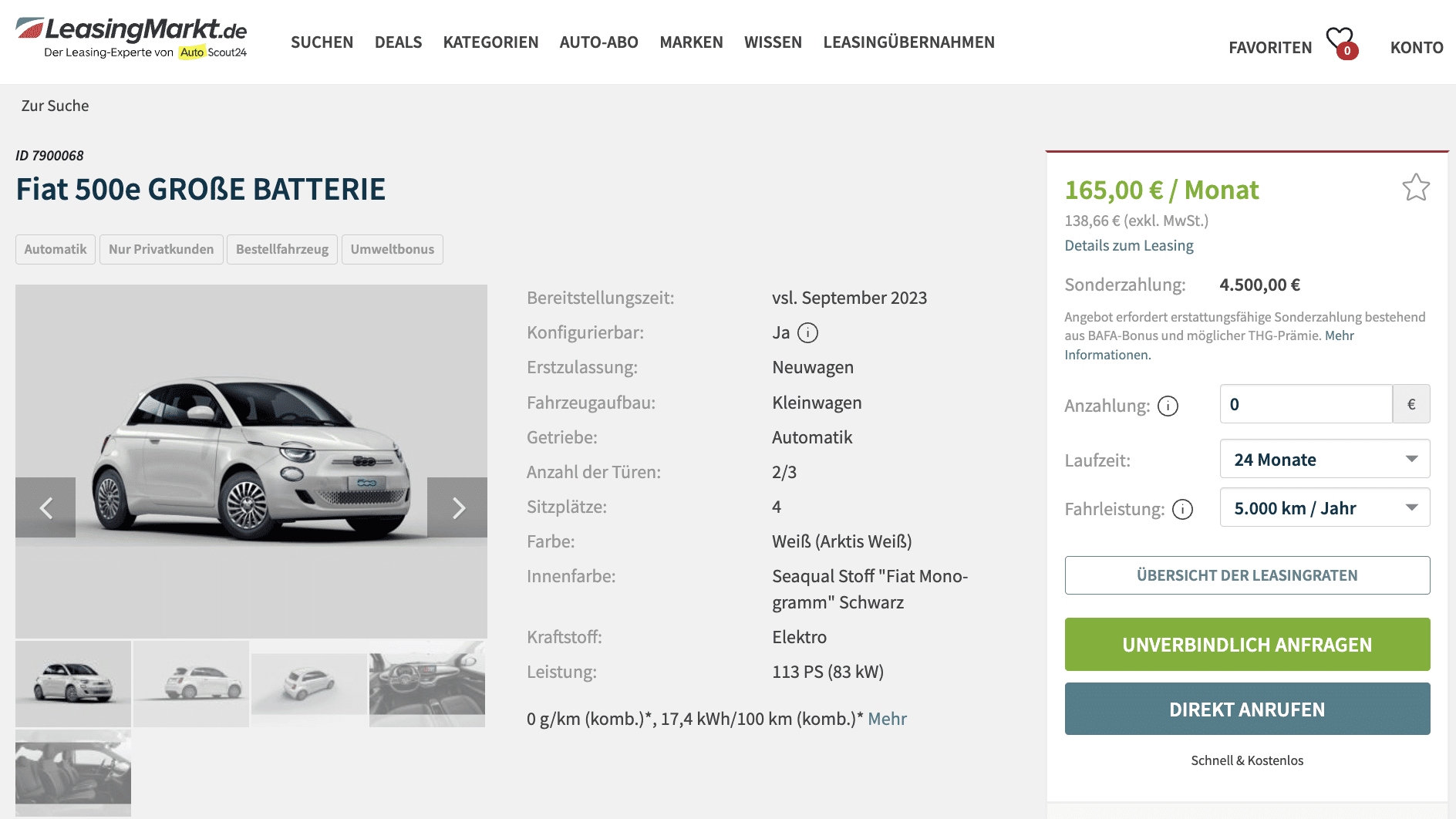This screenshot has height=819, width=1456.
Task: Click vsl. September 2023 value
Action: point(849,298)
